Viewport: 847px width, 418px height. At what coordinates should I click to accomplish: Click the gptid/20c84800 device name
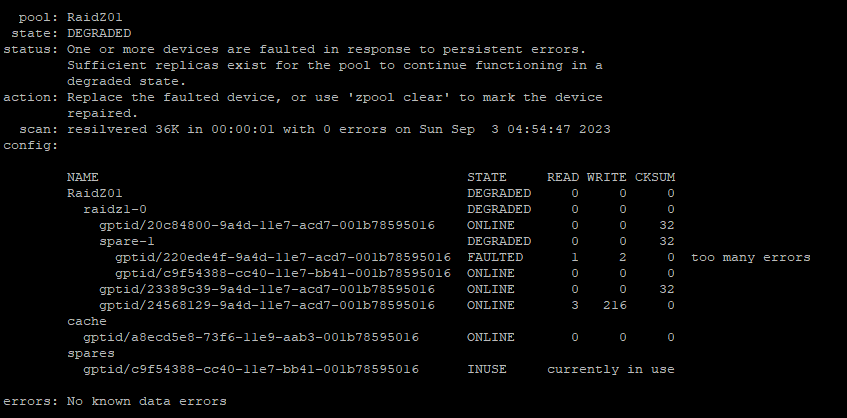[x=267, y=225]
